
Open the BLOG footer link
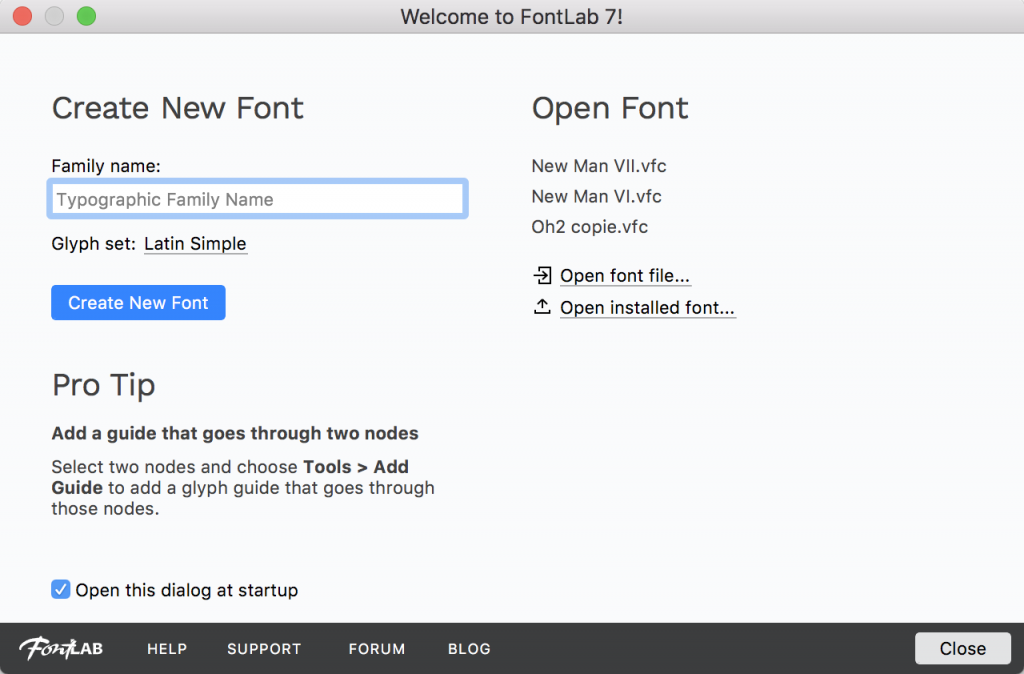(x=469, y=649)
